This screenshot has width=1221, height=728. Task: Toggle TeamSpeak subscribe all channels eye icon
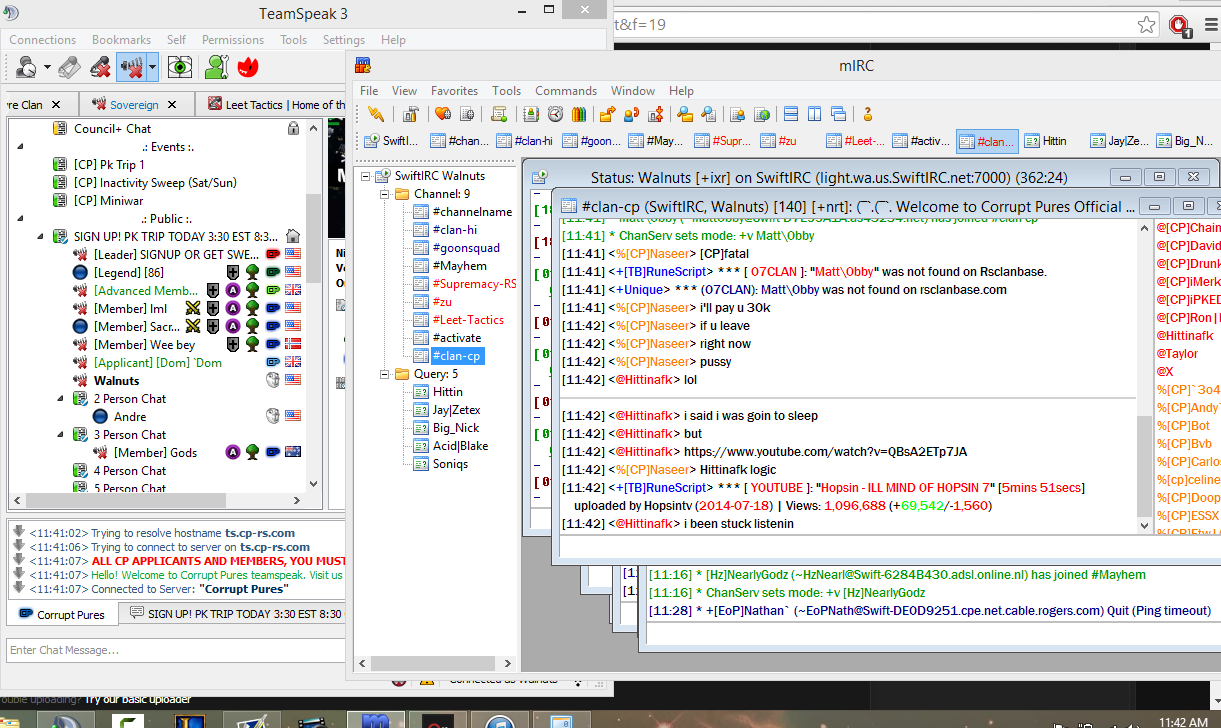click(x=180, y=68)
